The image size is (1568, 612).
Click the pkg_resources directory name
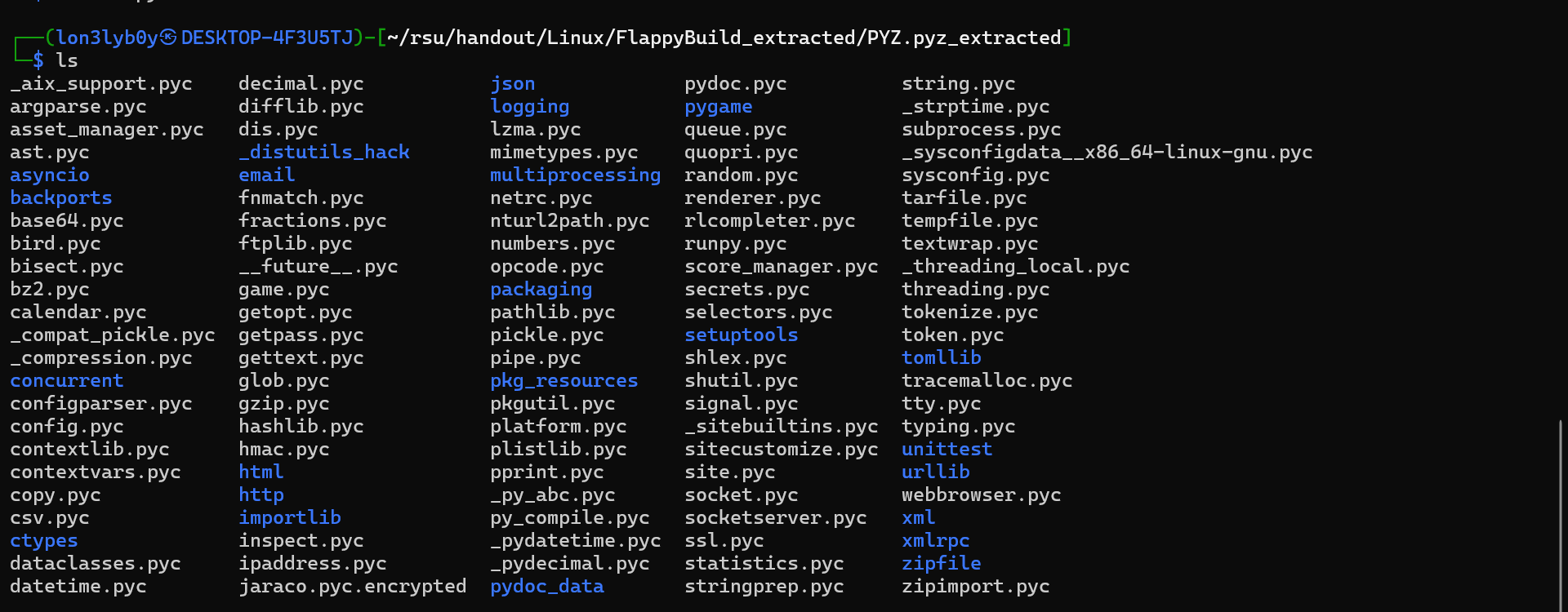(x=563, y=381)
